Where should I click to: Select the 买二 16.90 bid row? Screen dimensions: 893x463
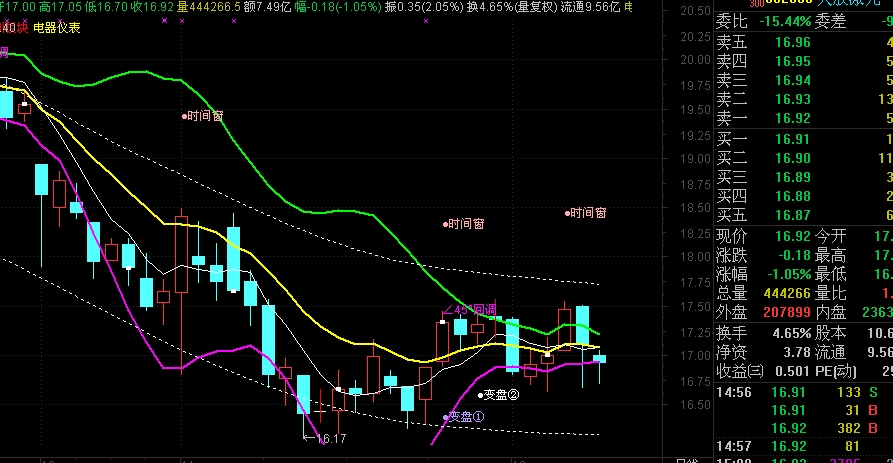click(804, 158)
